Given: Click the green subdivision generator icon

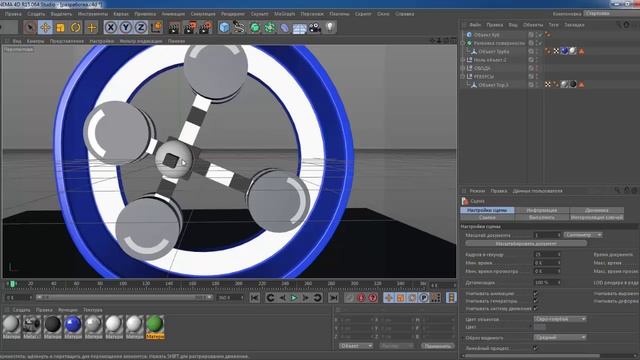Looking at the screenshot, I should [x=255, y=27].
